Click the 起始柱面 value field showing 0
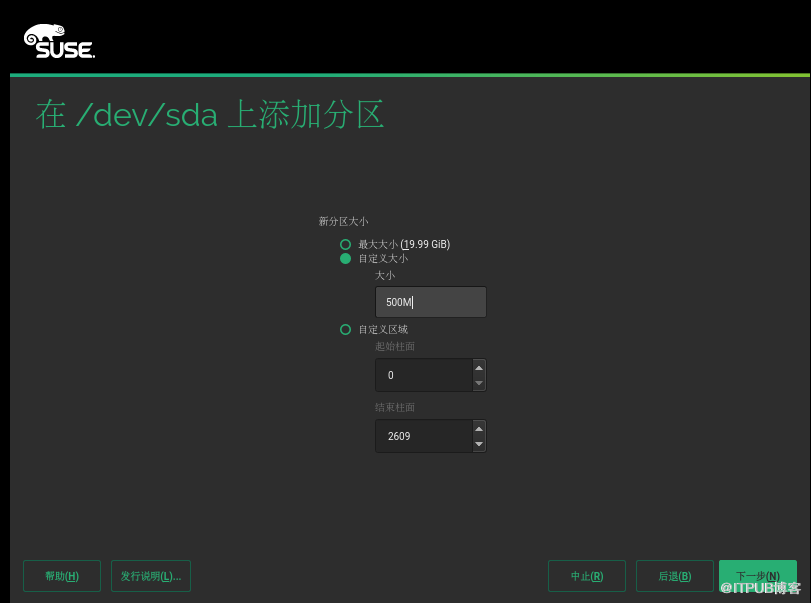 click(422, 375)
